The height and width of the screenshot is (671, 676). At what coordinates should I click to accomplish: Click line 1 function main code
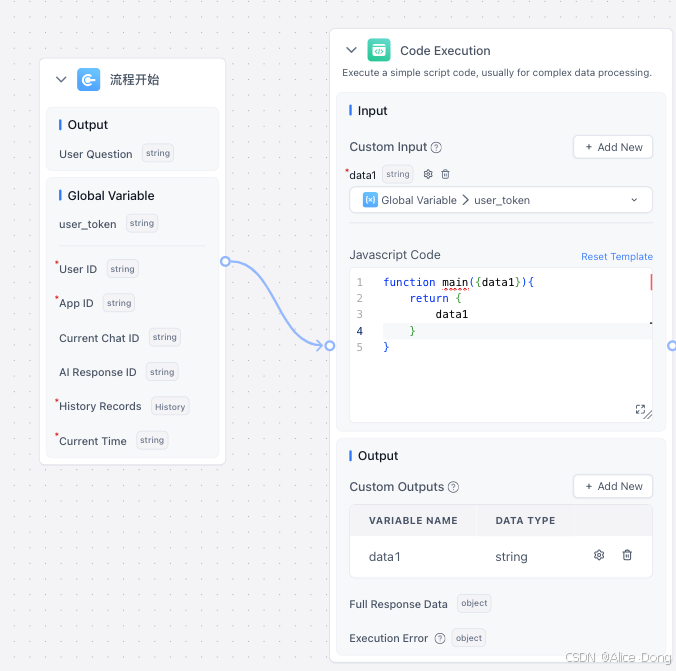coord(458,282)
